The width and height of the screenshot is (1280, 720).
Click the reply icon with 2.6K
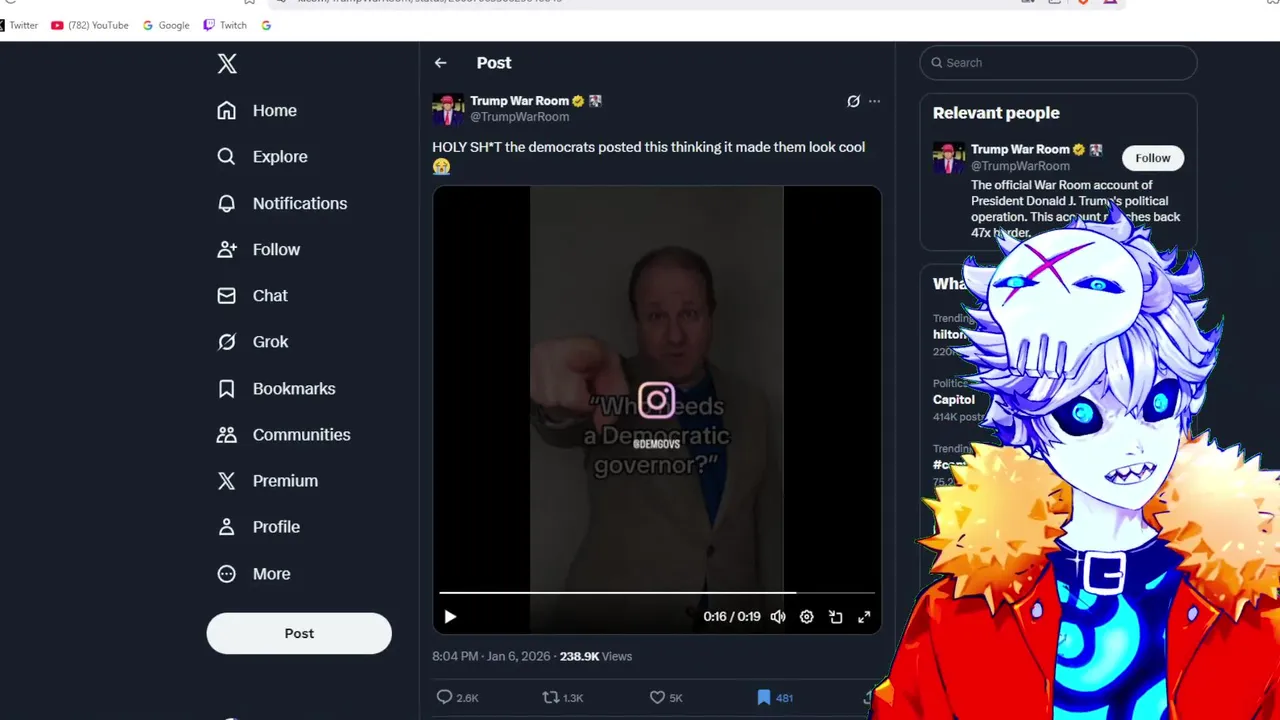(457, 698)
